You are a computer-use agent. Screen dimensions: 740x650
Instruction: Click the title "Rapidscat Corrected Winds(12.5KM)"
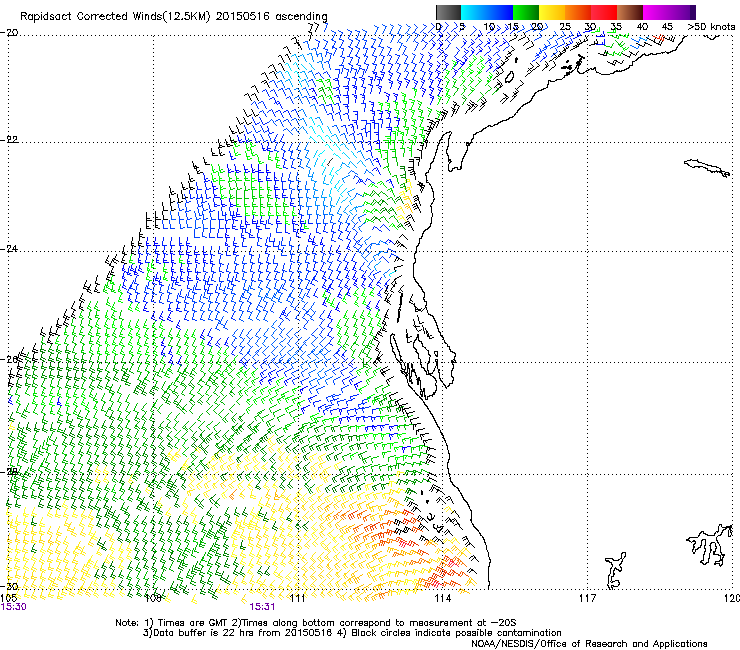pos(115,17)
